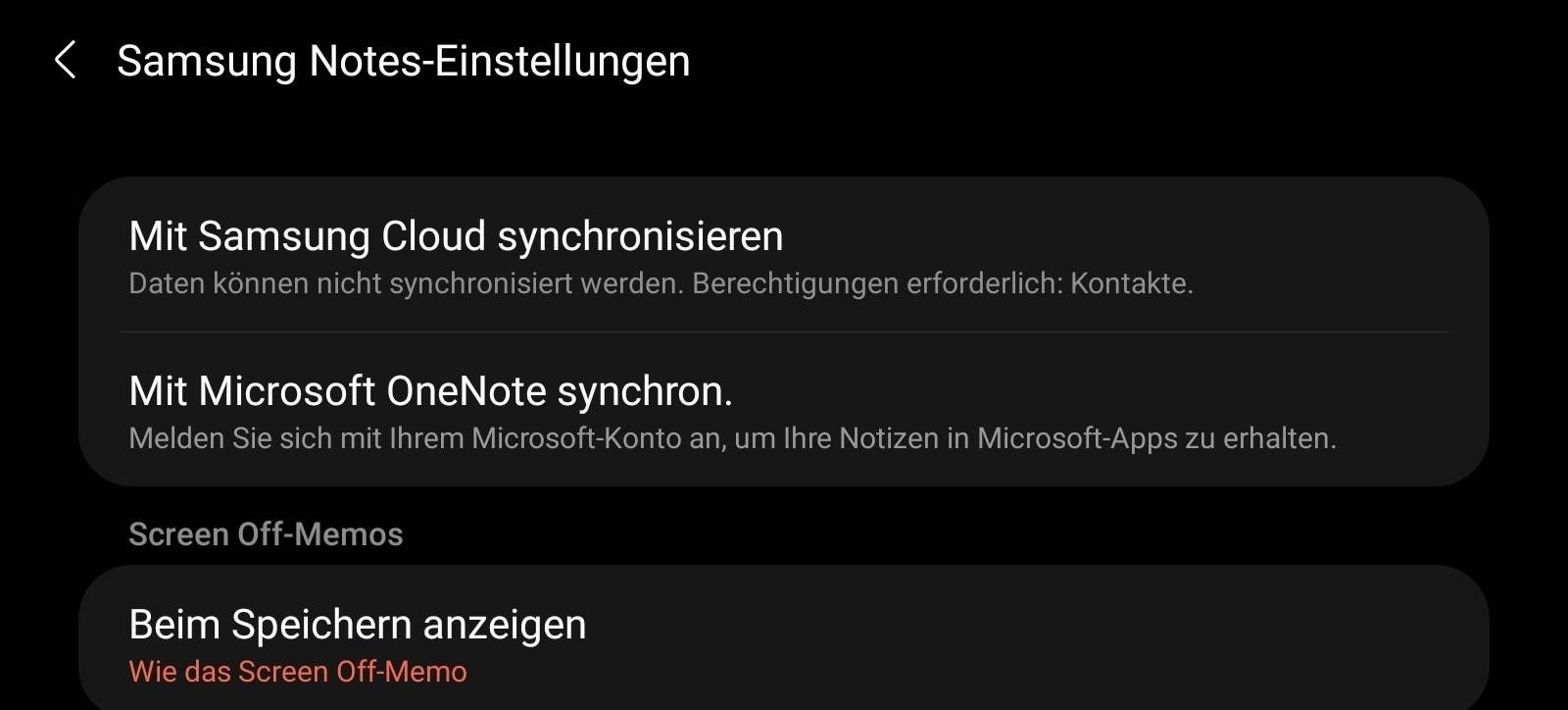Screen dimensions: 1568x710
Task: Tap the Beim Speichern anzeigen card
Action: coord(784,637)
